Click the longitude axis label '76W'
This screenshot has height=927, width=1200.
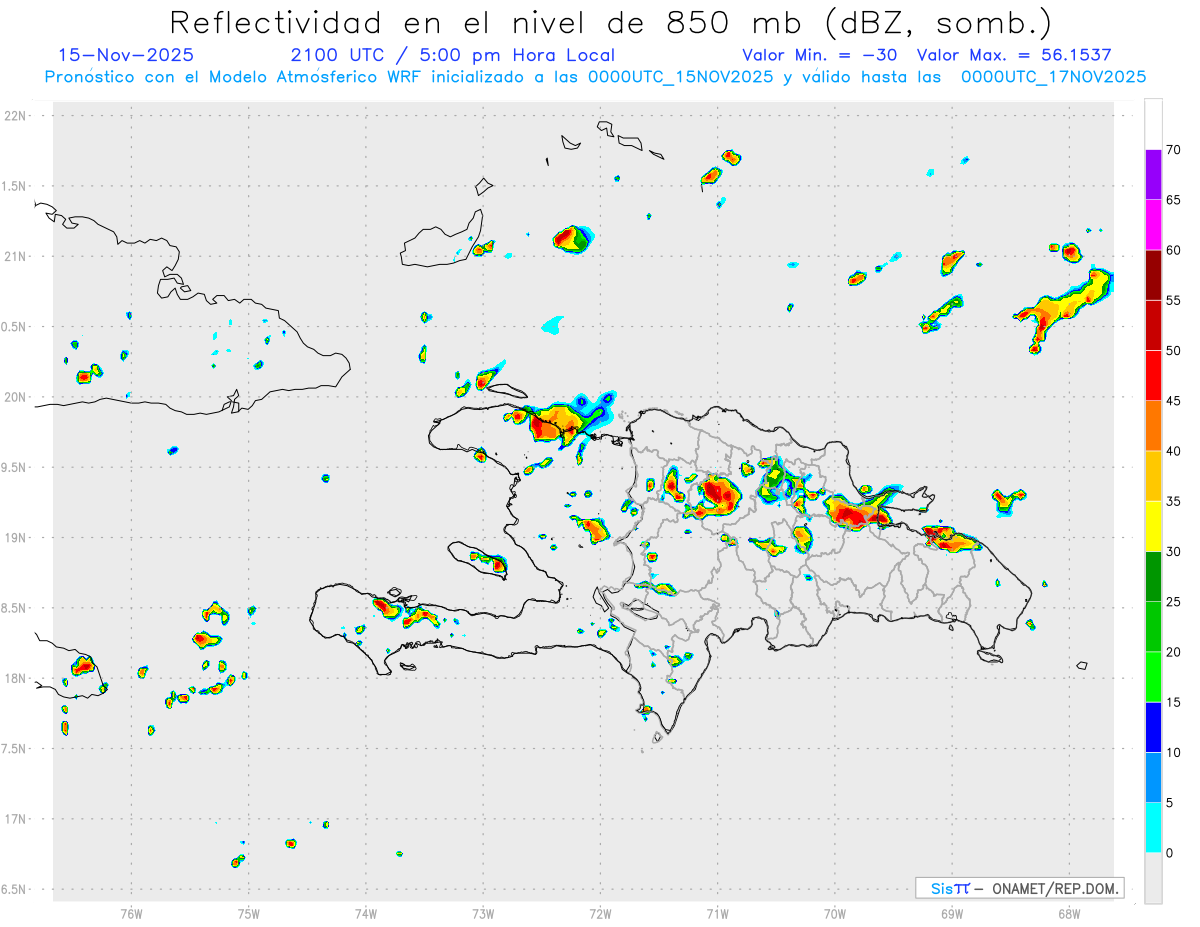click(131, 913)
